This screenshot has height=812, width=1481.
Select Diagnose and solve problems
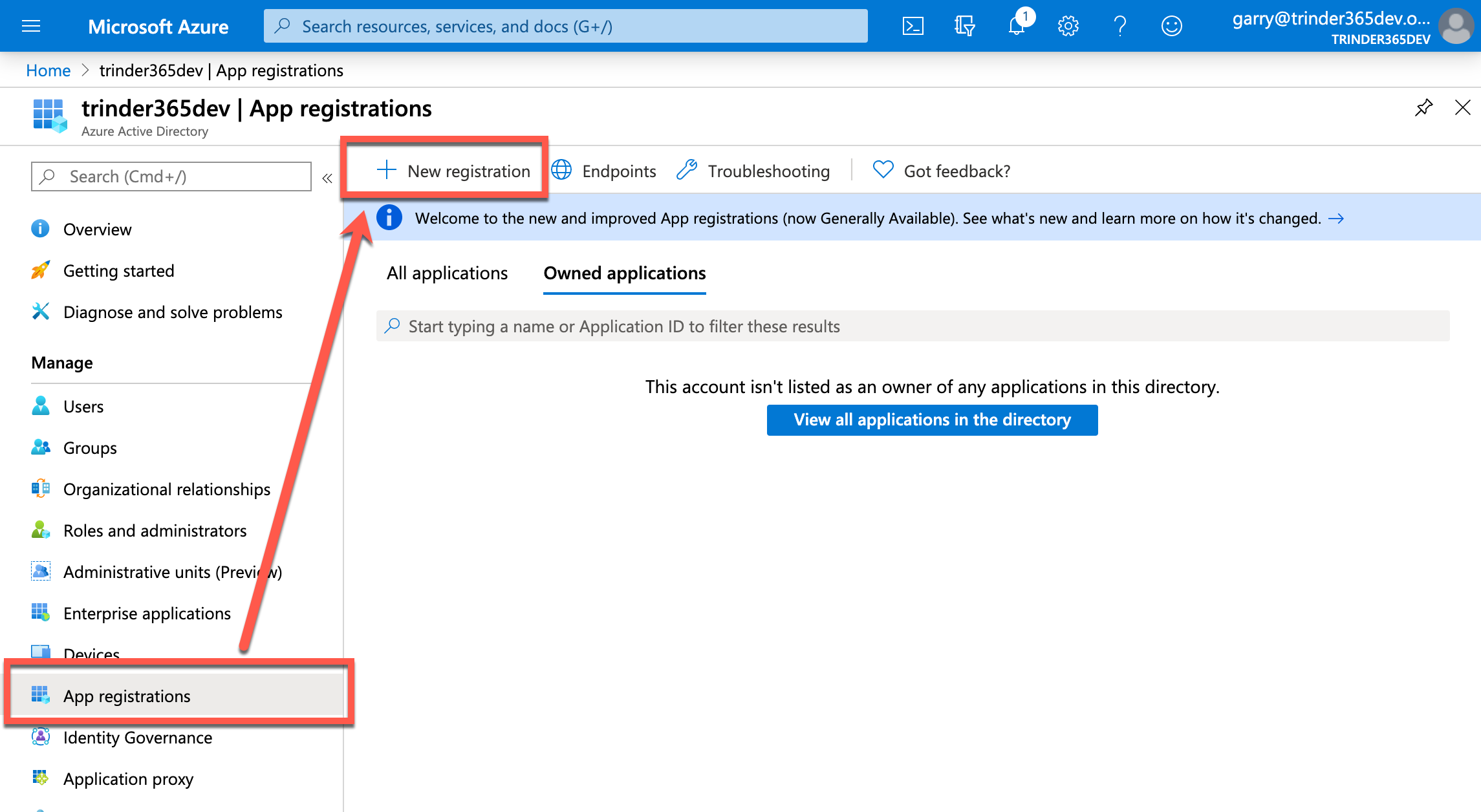point(171,312)
